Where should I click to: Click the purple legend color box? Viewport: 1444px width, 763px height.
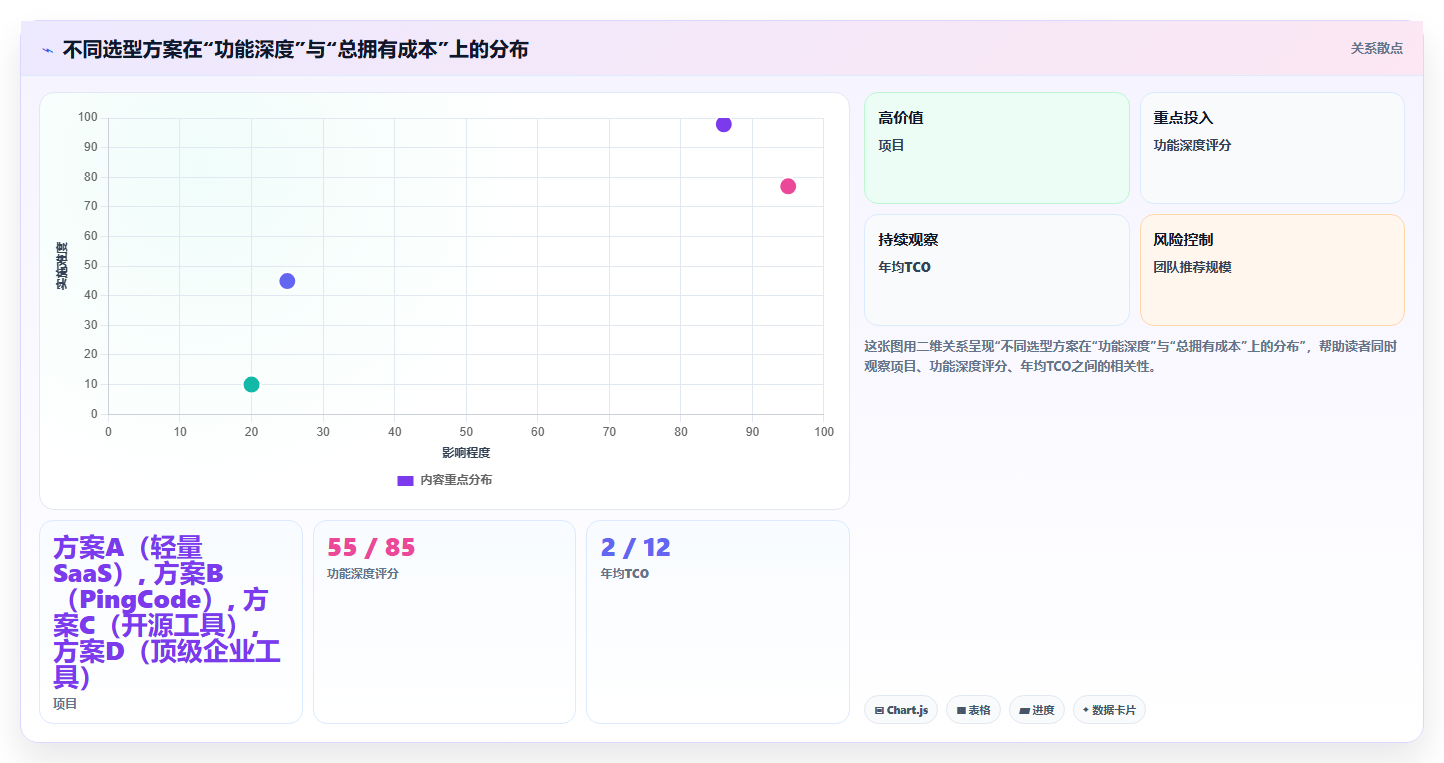(406, 480)
